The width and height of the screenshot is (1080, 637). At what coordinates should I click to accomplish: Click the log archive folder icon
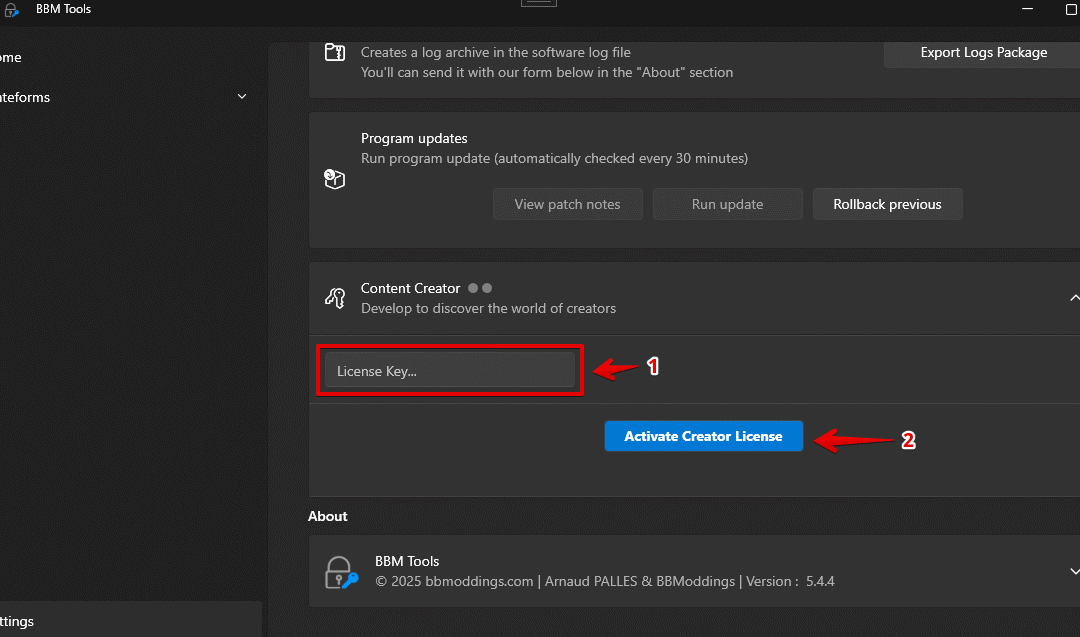pos(335,53)
